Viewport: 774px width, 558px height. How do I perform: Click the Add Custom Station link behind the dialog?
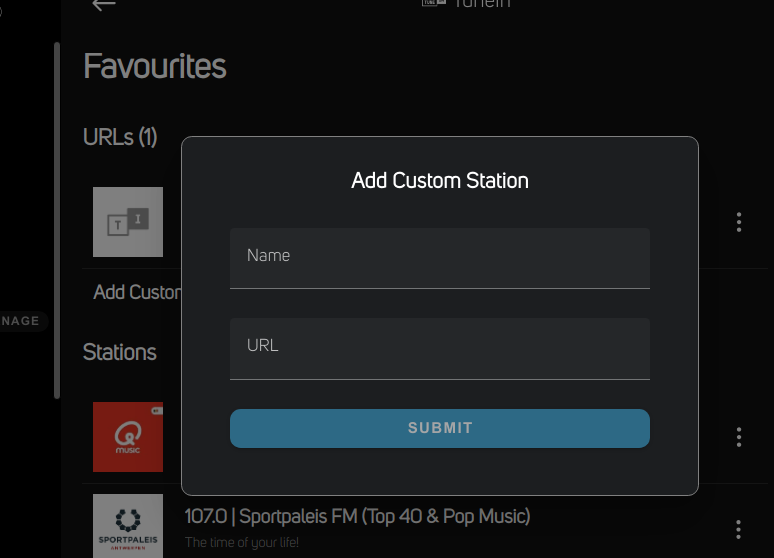tap(137, 293)
